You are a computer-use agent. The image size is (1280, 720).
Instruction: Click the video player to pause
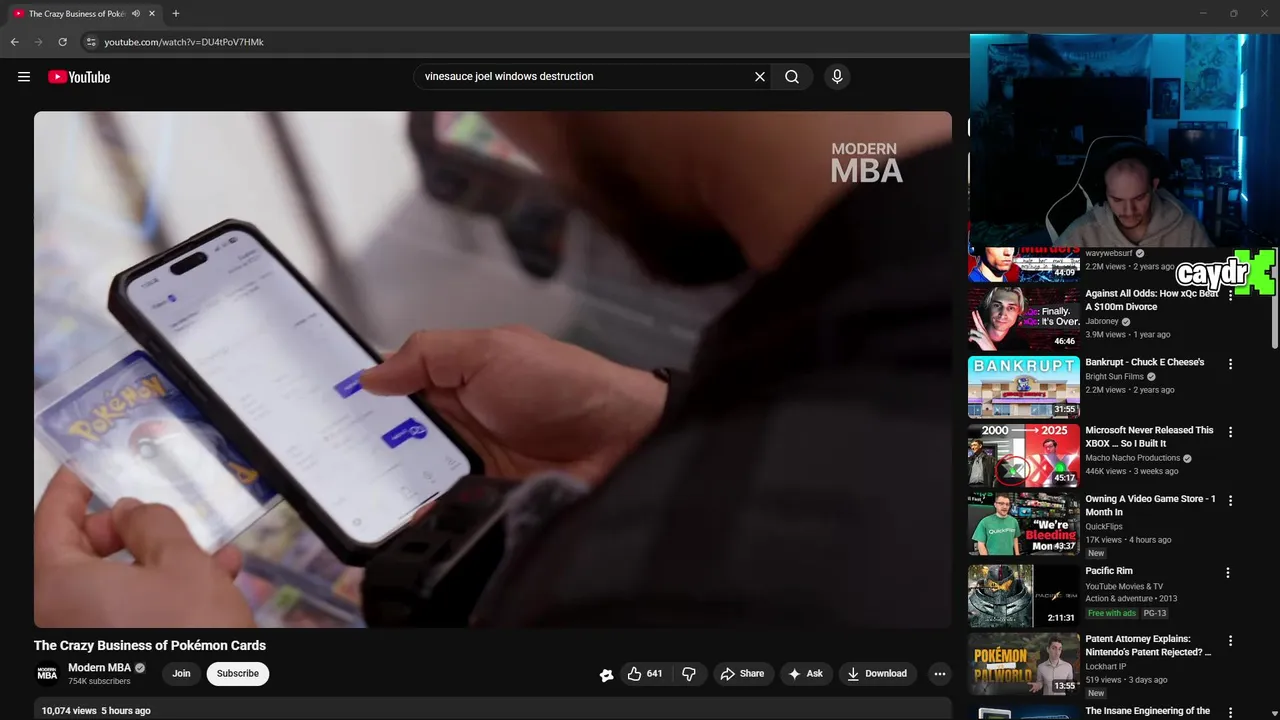(493, 369)
